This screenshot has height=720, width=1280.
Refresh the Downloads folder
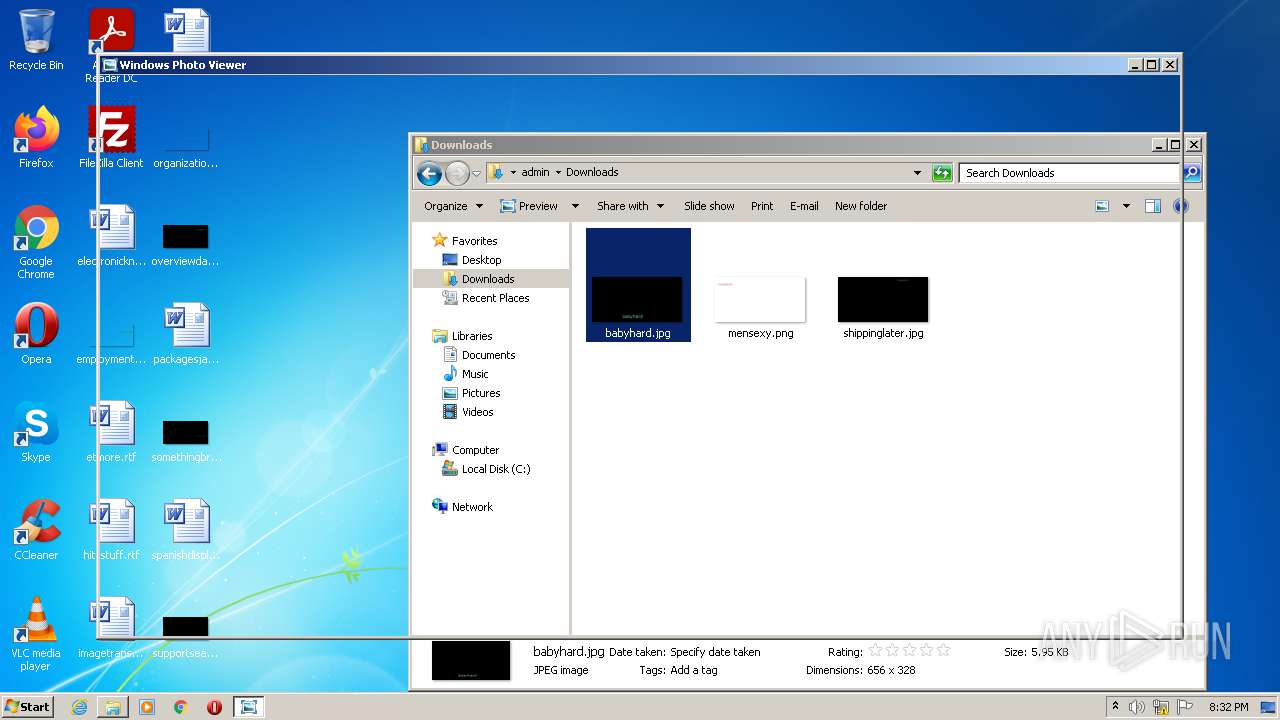(x=942, y=173)
